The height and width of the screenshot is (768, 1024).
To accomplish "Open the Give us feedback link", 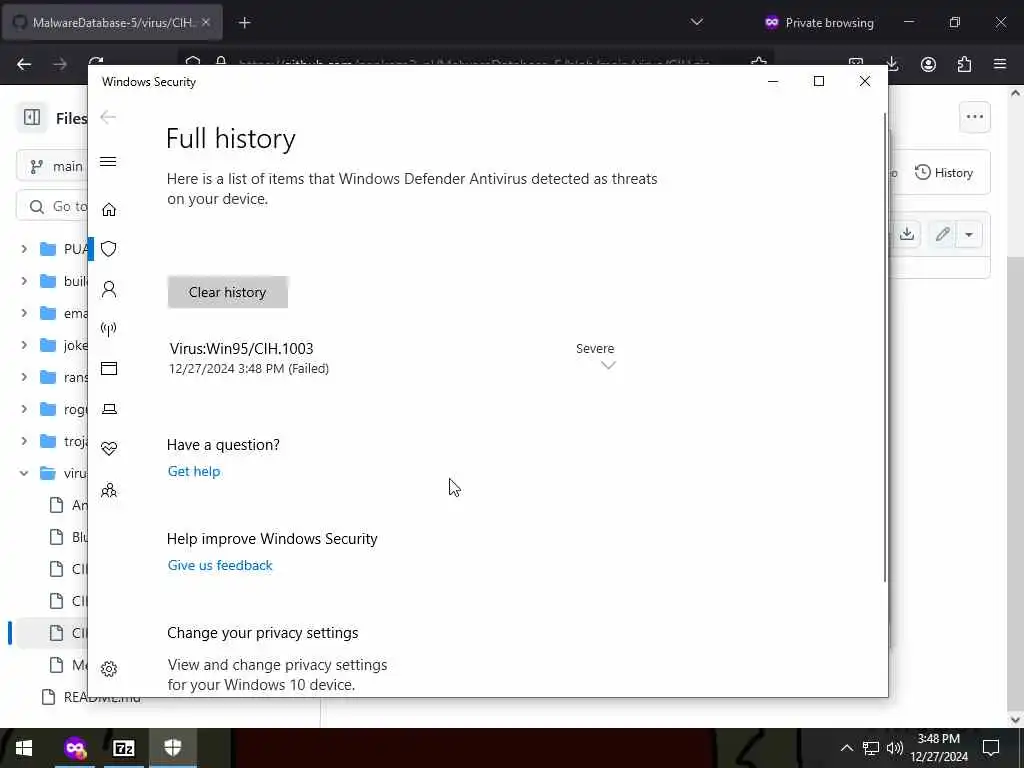I will coord(220,566).
